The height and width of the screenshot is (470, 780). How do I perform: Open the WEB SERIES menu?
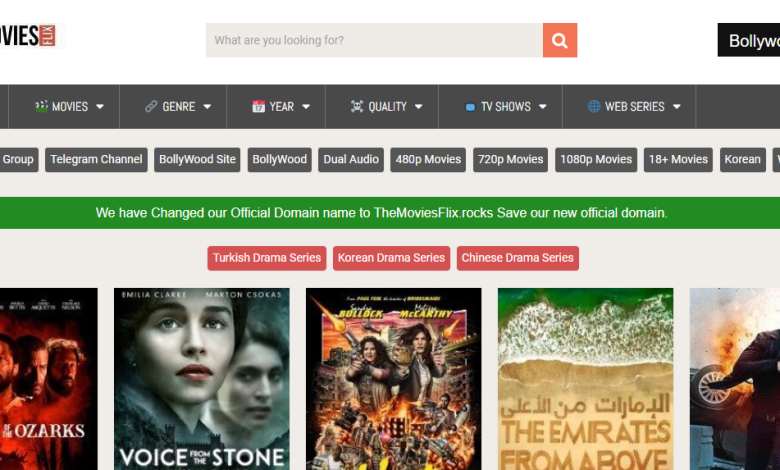(x=629, y=106)
